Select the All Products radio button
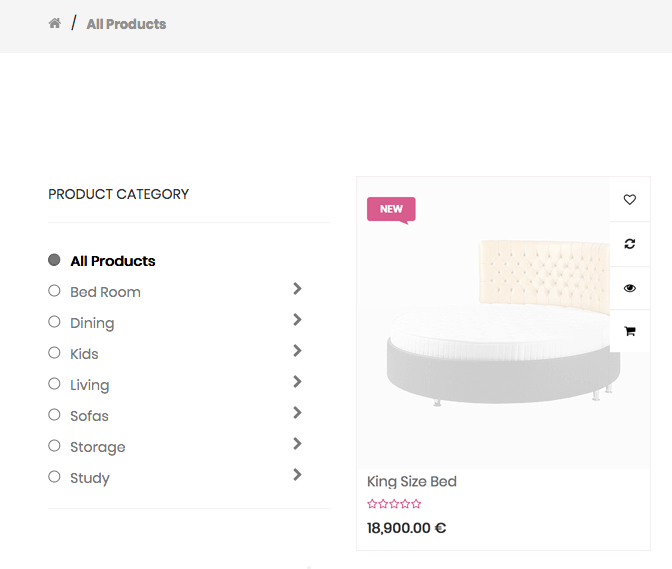672x569 pixels. (54, 260)
